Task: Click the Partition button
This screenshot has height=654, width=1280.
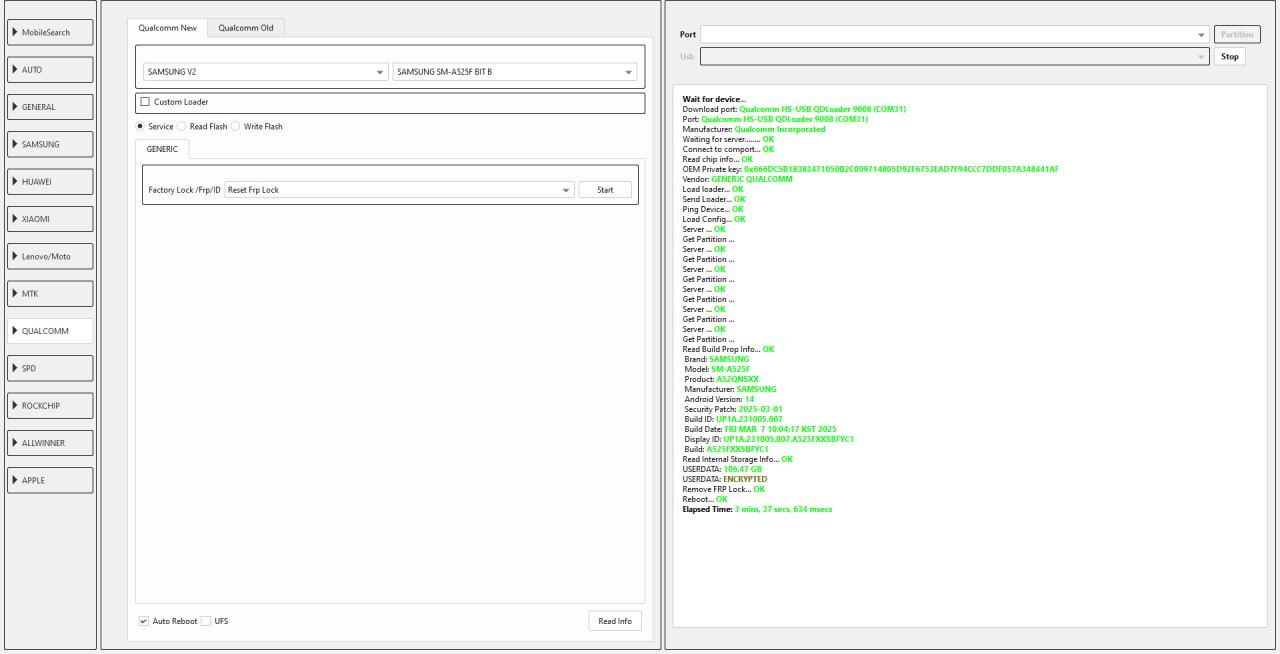Action: [x=1238, y=35]
